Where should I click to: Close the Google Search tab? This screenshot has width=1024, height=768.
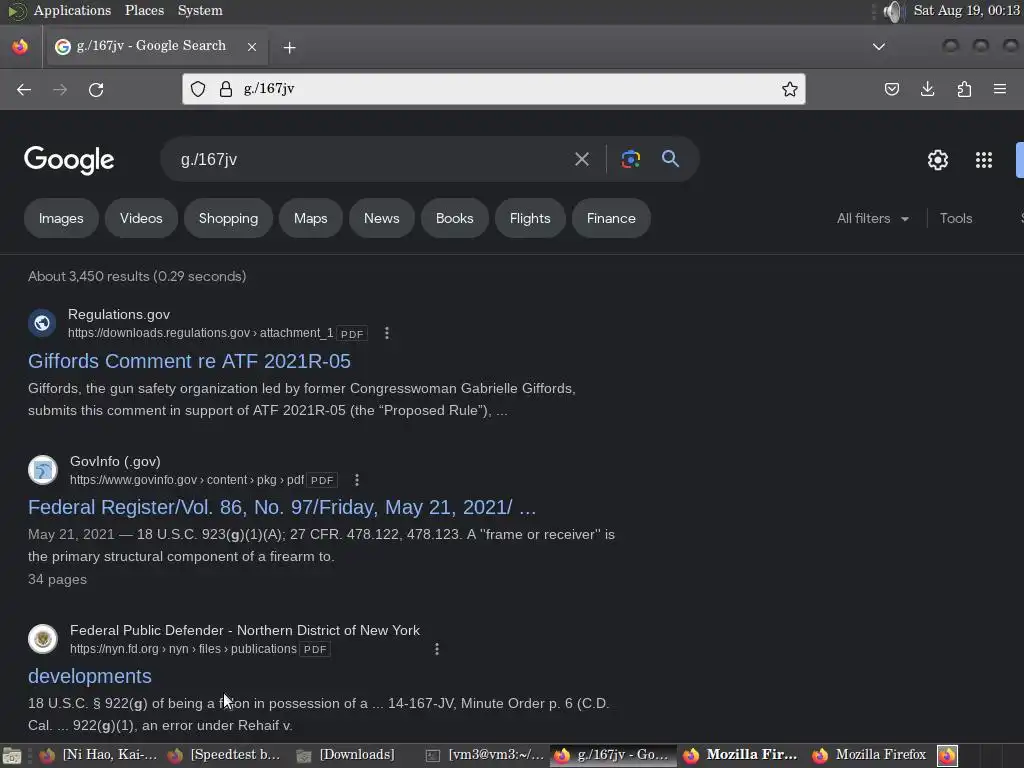251,47
